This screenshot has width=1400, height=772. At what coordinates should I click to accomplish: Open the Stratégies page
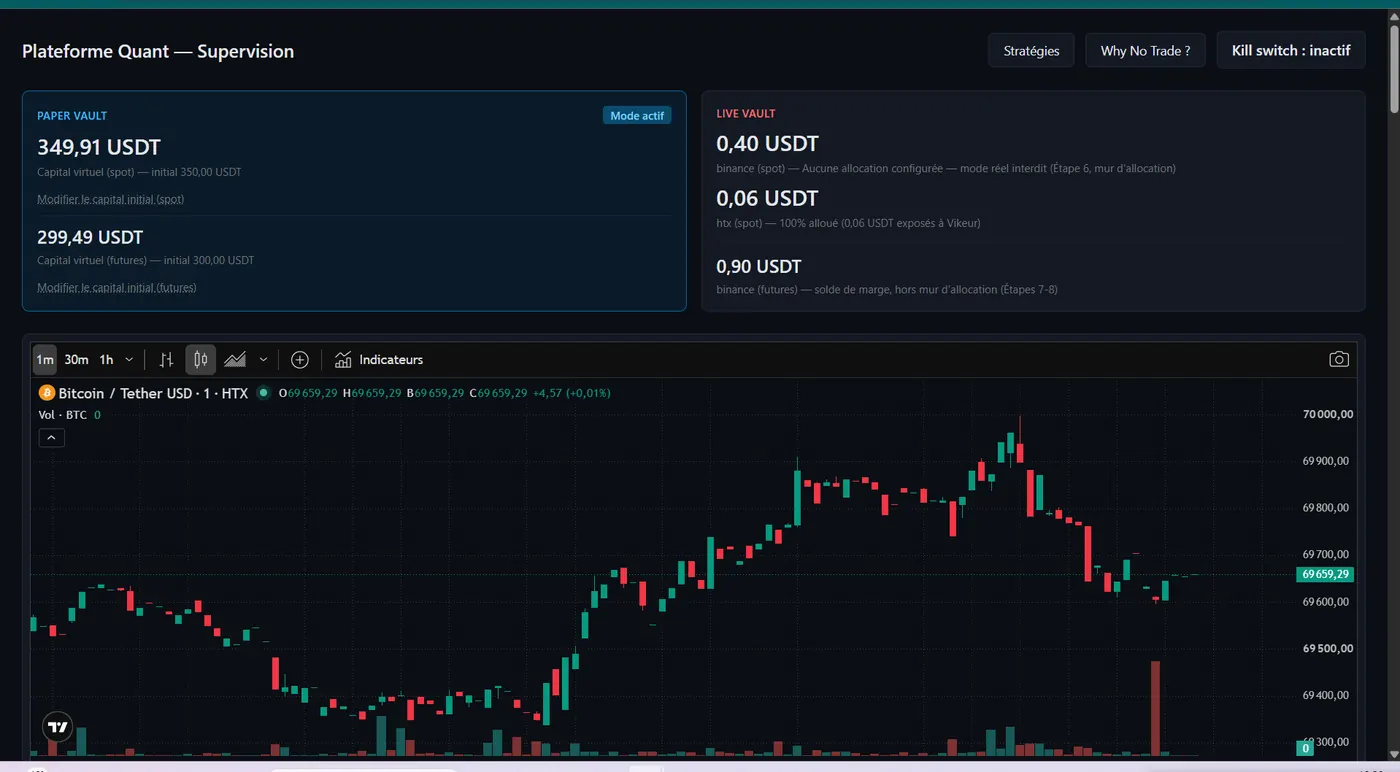click(x=1031, y=51)
